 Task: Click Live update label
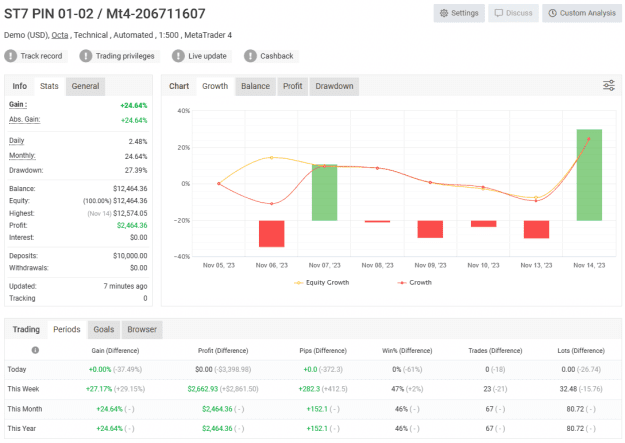pyautogui.click(x=207, y=56)
